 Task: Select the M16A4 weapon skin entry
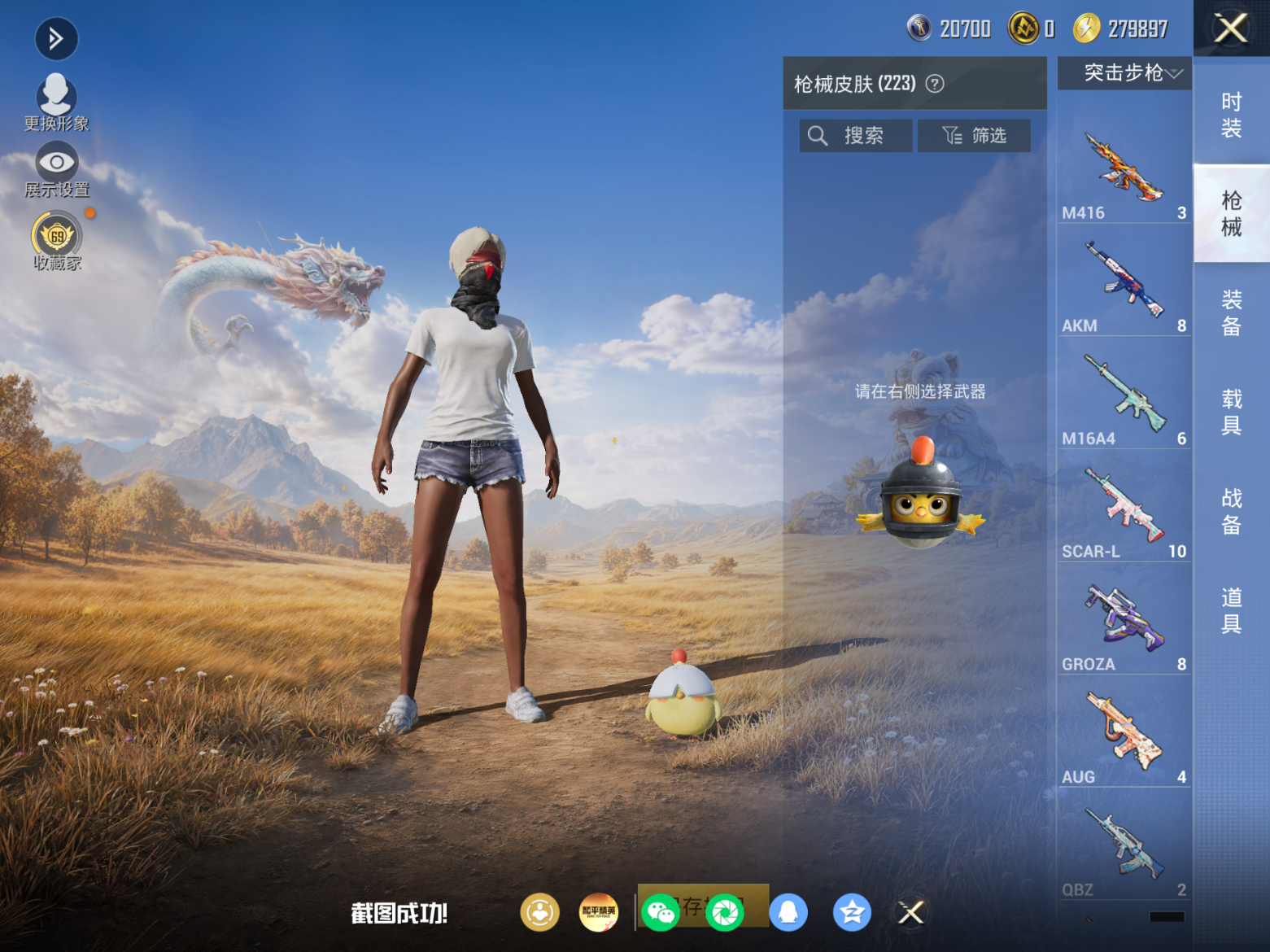pos(1124,394)
